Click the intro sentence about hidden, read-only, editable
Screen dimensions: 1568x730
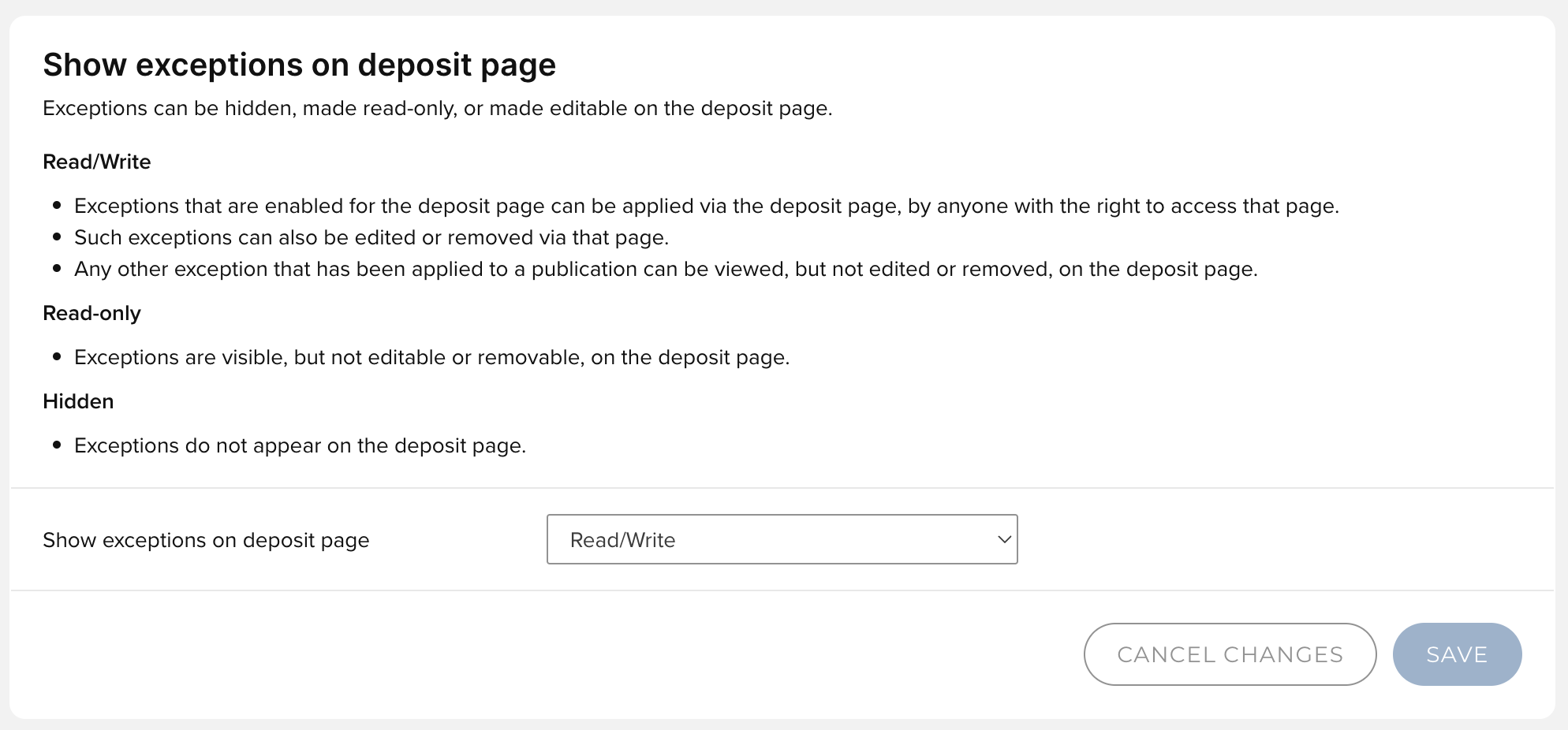tap(437, 108)
